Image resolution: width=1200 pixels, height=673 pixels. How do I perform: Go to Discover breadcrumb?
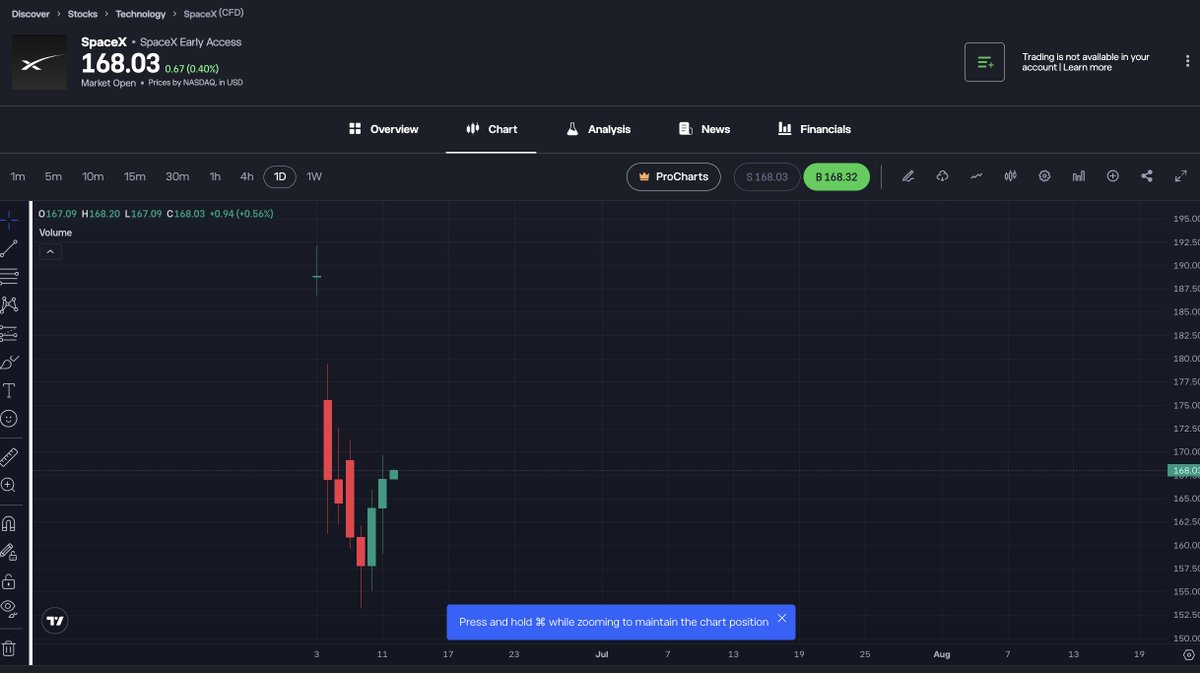pyautogui.click(x=31, y=14)
